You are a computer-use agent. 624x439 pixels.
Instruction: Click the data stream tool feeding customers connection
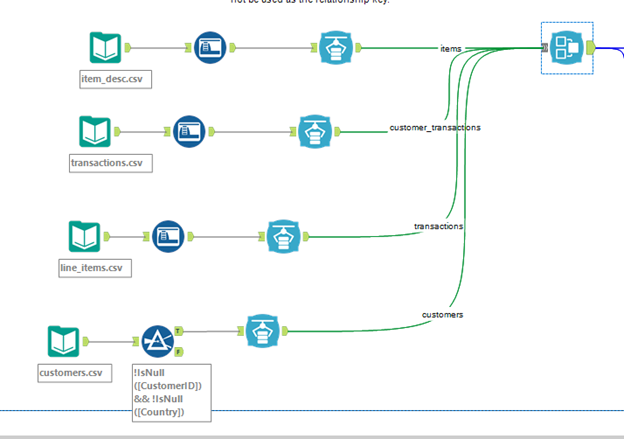[x=262, y=331]
